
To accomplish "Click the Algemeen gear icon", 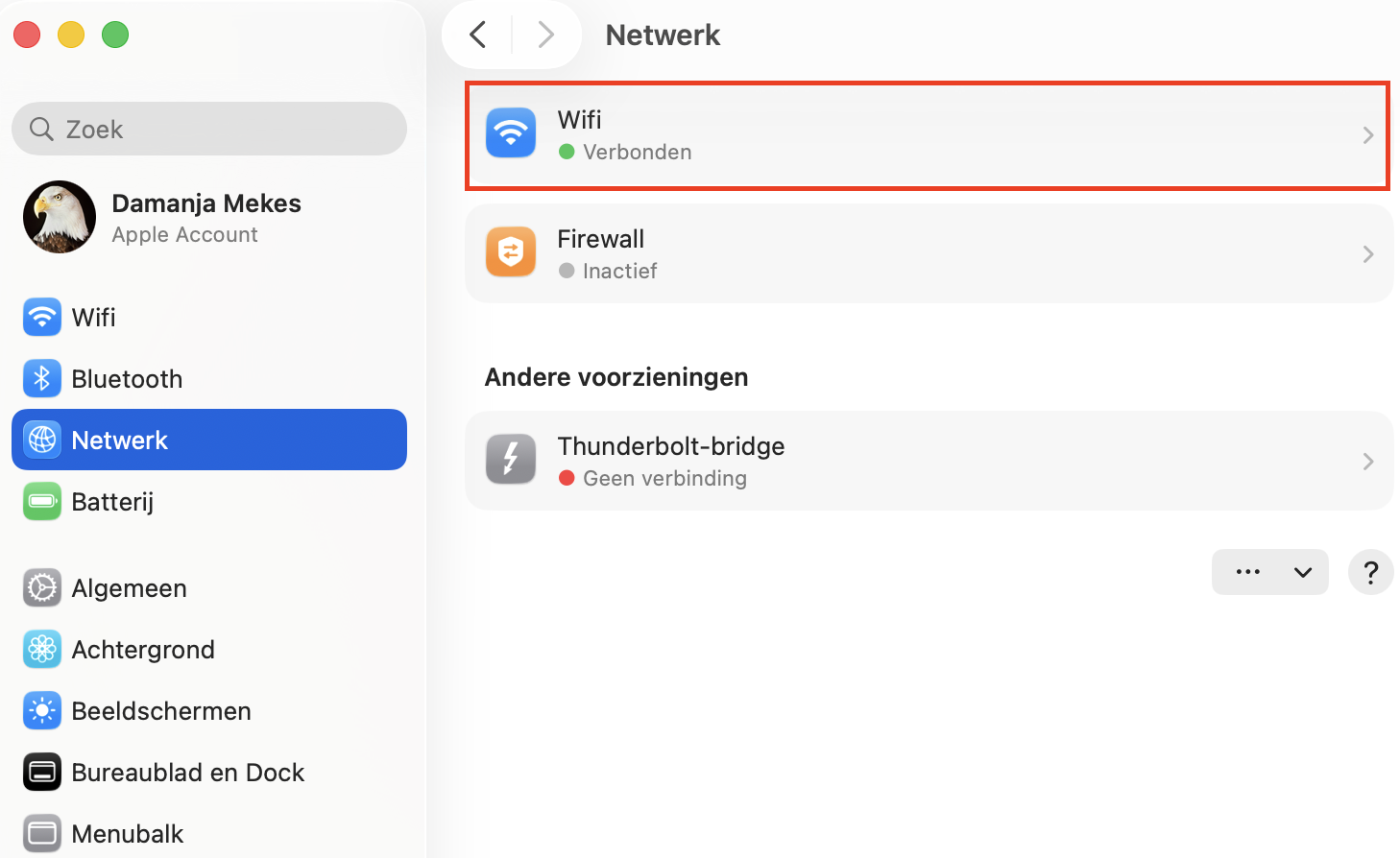I will click(x=41, y=587).
